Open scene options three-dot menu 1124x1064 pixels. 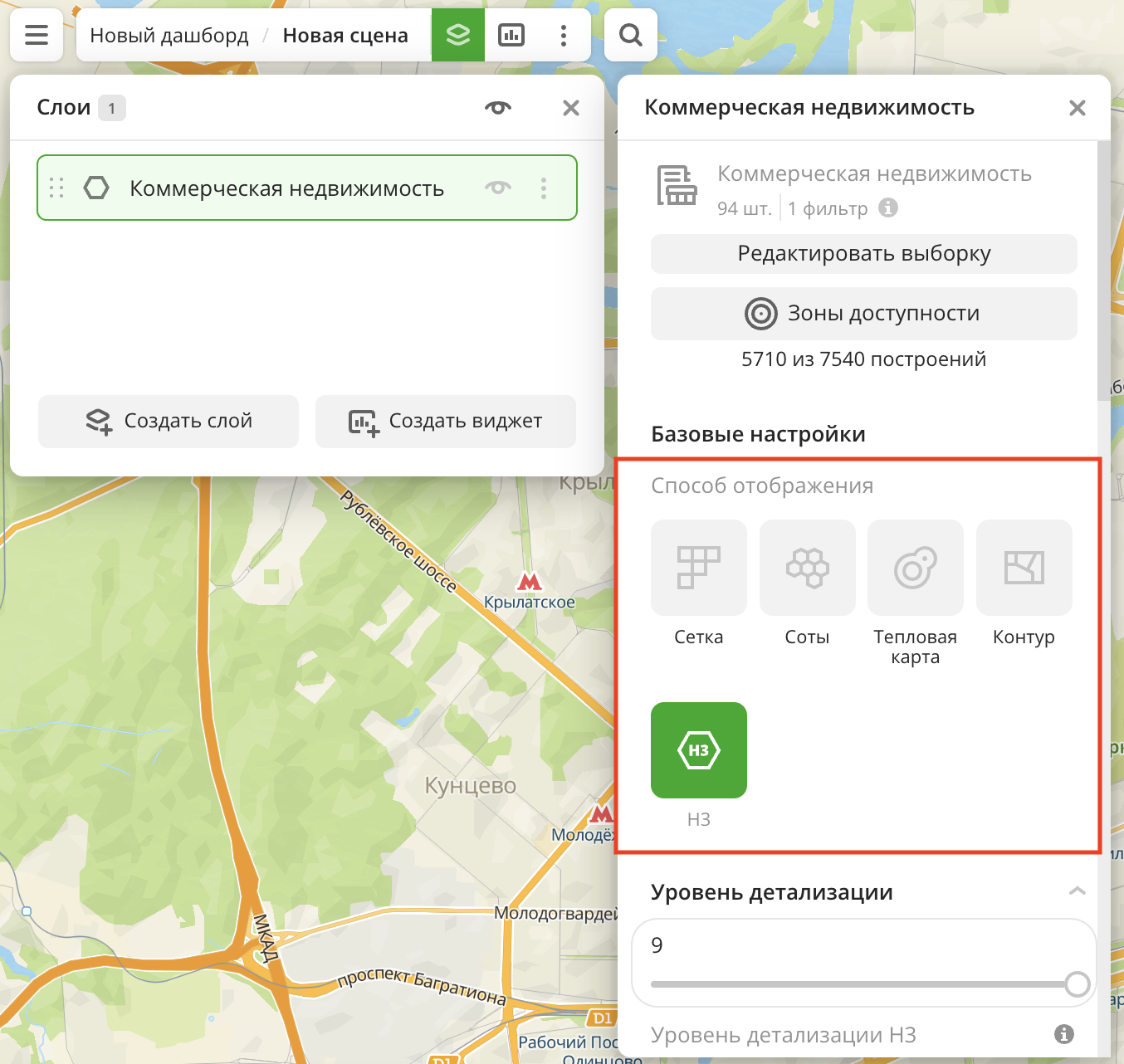pos(564,35)
